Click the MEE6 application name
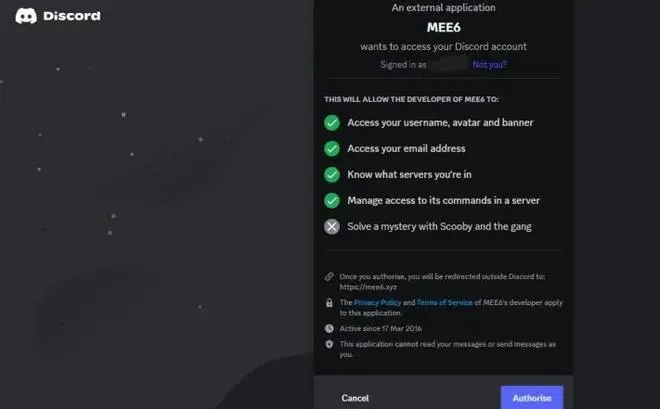 coord(442,27)
